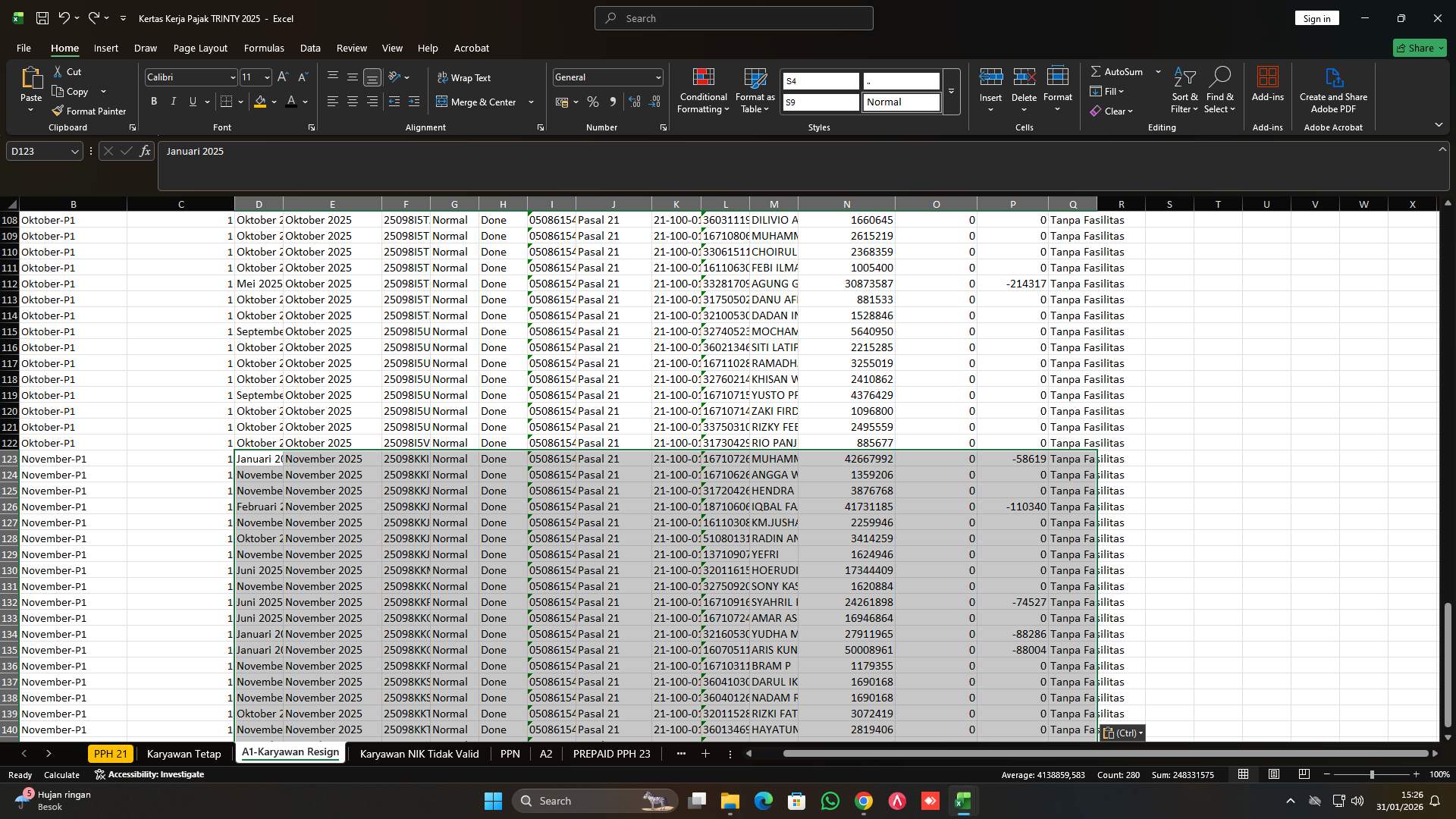Viewport: 1456px width, 819px height.
Task: Select the Format Painter tool
Action: 89,111
